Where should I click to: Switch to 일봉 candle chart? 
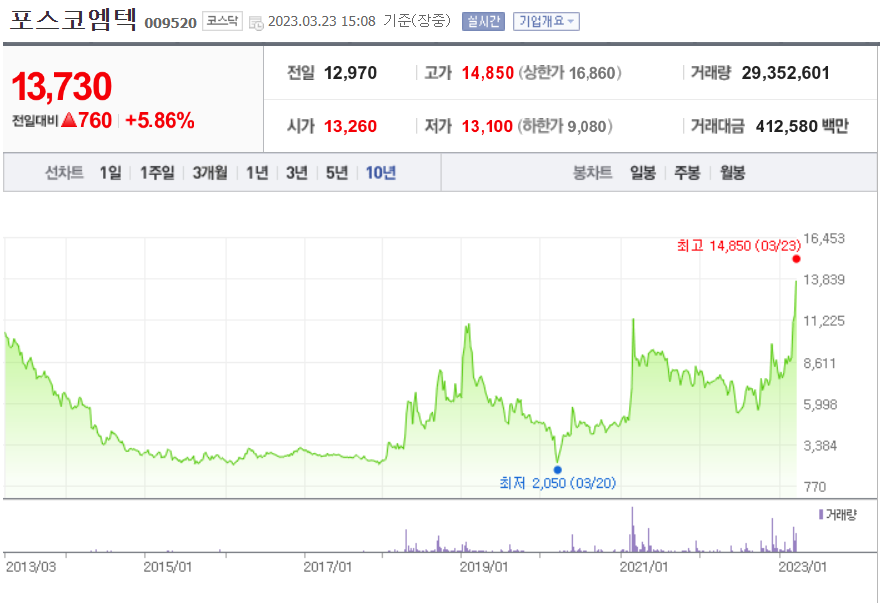click(x=643, y=173)
